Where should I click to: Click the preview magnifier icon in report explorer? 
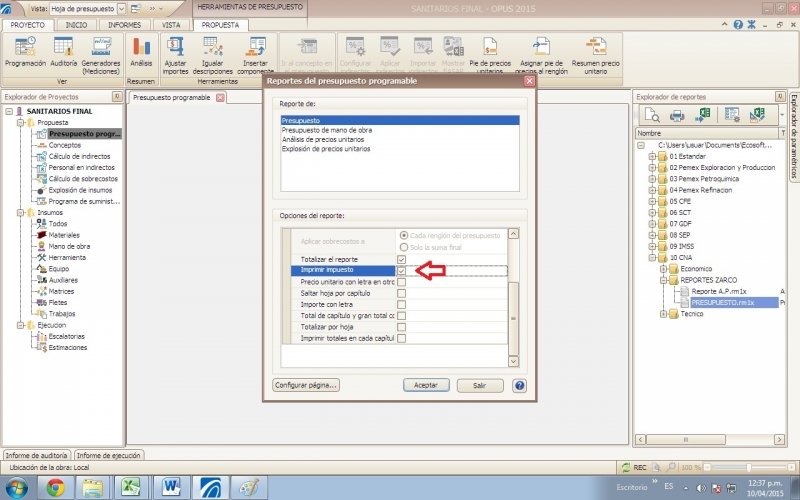[x=652, y=115]
